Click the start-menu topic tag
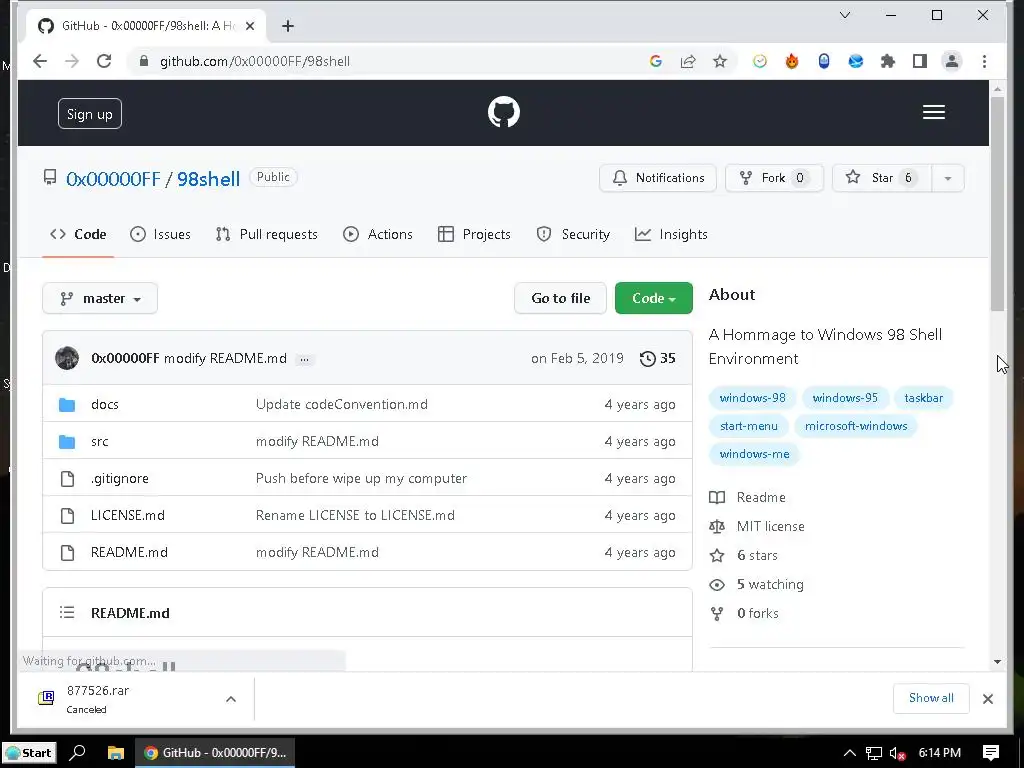 click(x=748, y=426)
